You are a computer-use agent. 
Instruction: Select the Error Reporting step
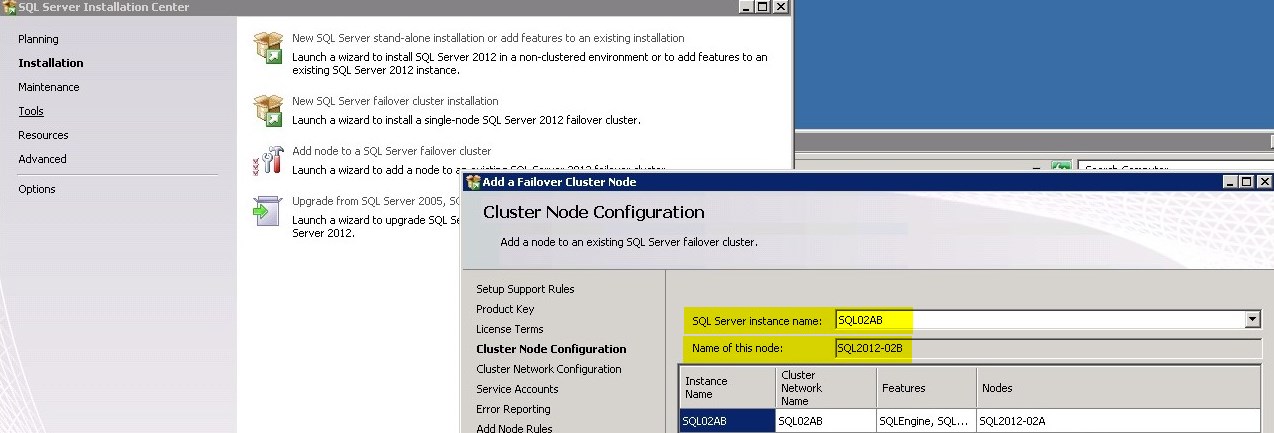[513, 409]
